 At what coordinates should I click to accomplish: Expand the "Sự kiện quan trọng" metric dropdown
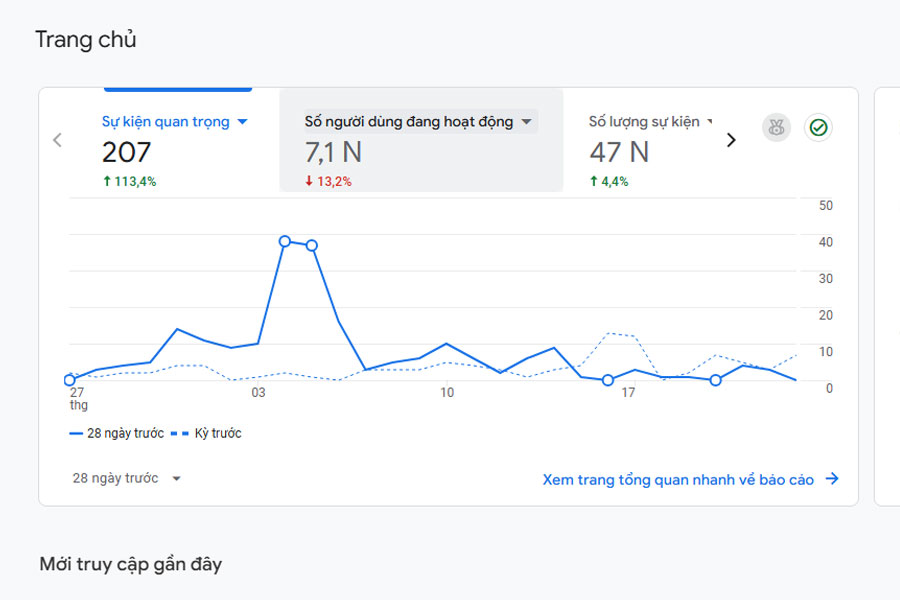242,122
